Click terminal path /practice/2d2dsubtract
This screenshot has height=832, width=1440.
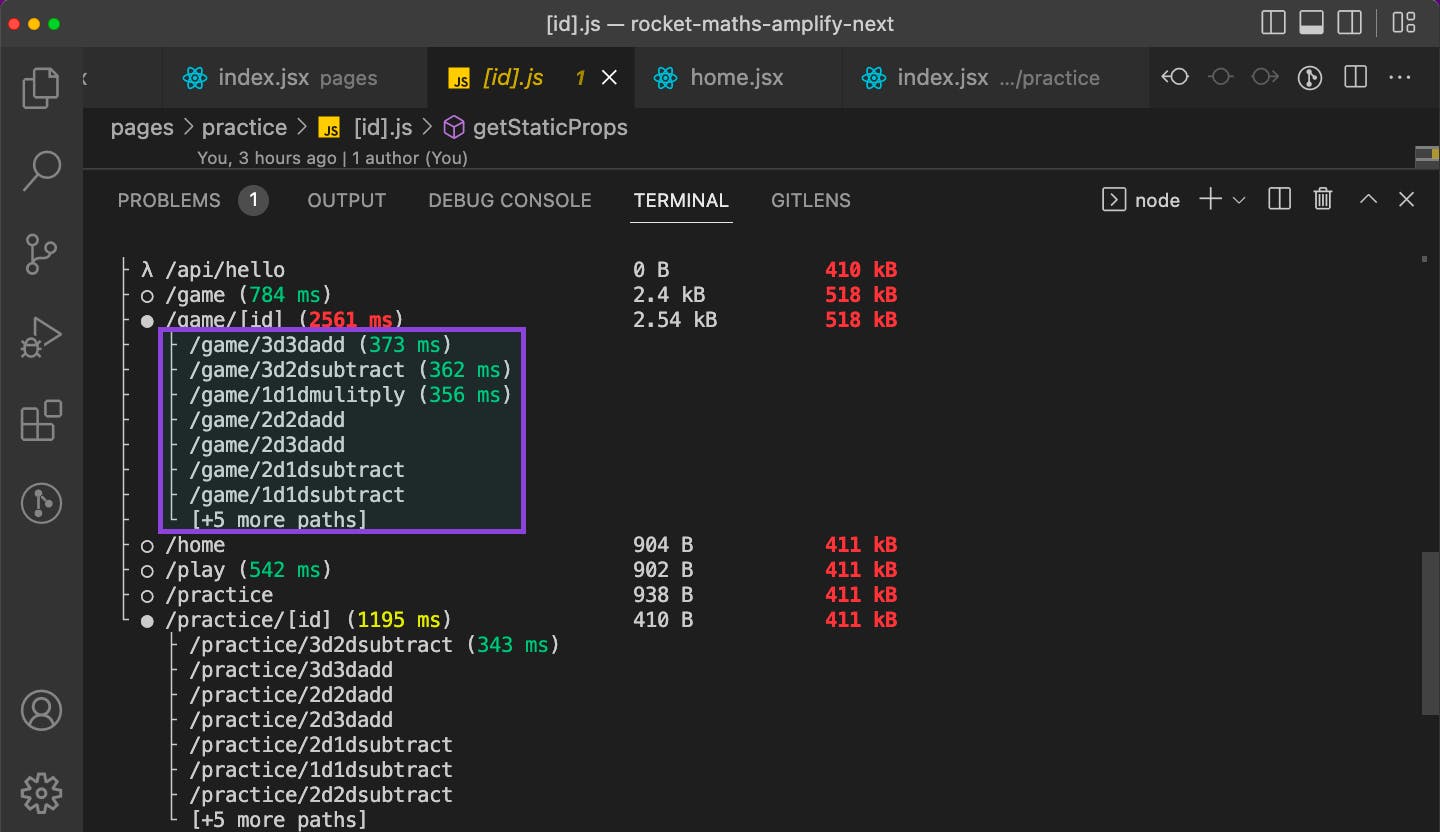[x=321, y=795]
